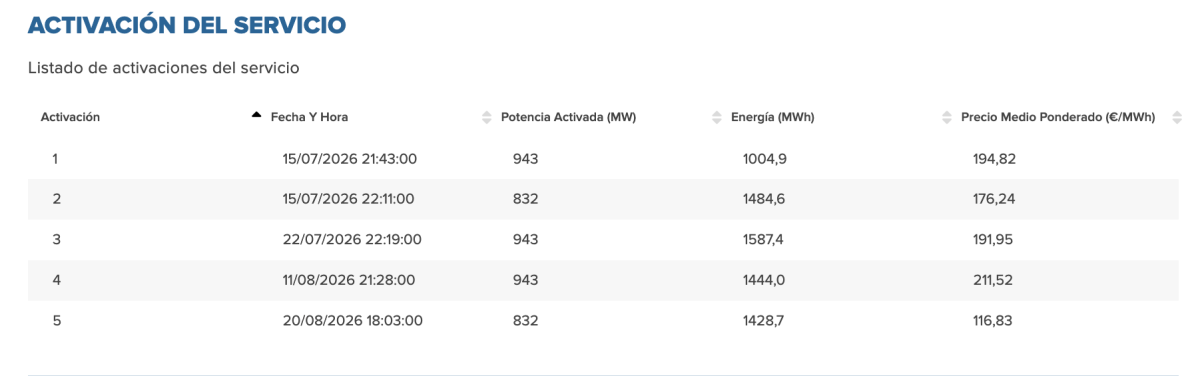Sort by Energía (MWh) header text
Viewport: 1200px width, 378px height.
pyautogui.click(x=772, y=117)
